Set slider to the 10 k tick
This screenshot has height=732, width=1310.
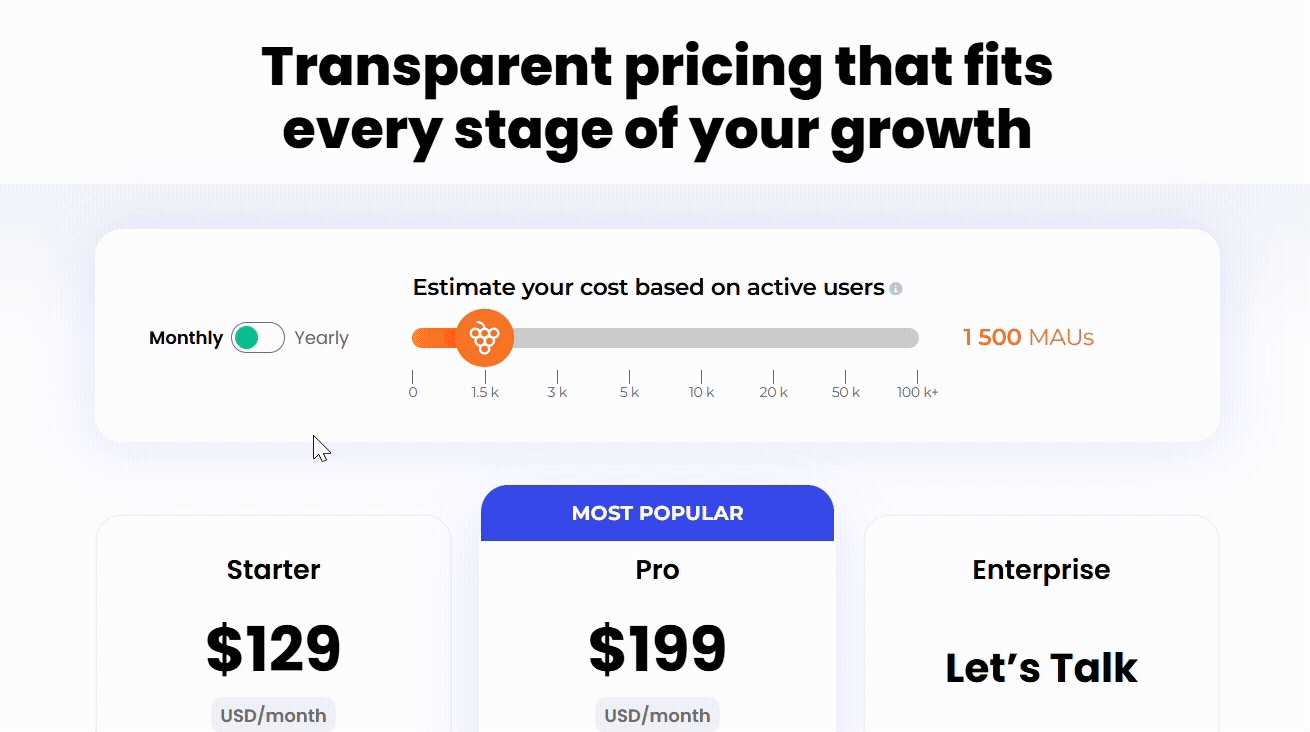701,392
